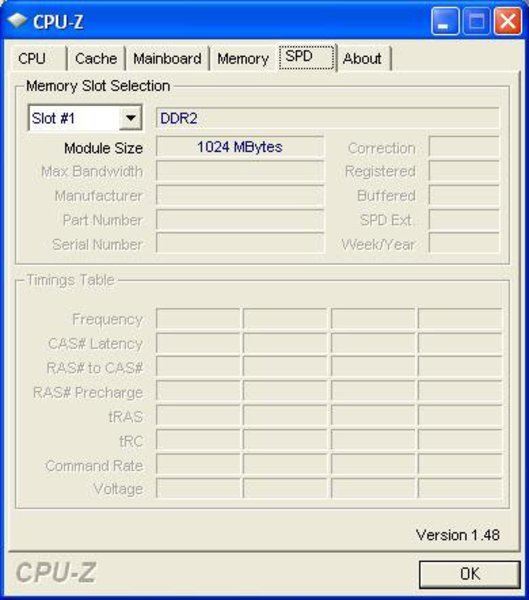The width and height of the screenshot is (529, 600).
Task: Click the empty Manufacturer field
Action: [x=240, y=195]
